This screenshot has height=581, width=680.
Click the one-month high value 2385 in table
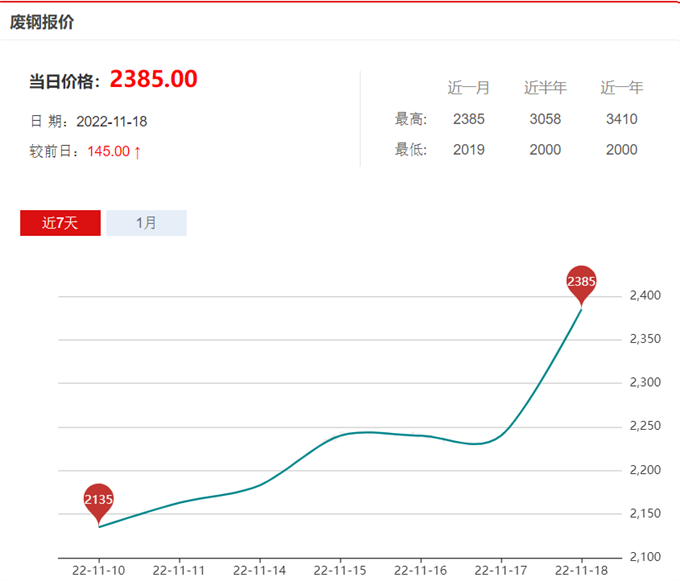click(469, 119)
